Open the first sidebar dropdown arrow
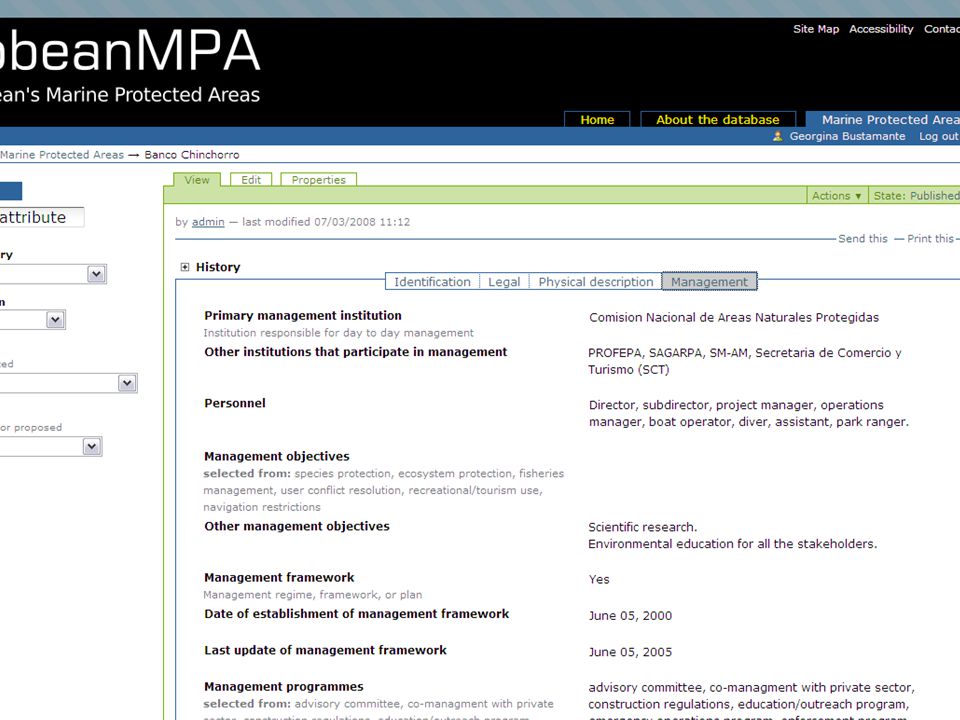The width and height of the screenshot is (960, 720). click(x=96, y=274)
